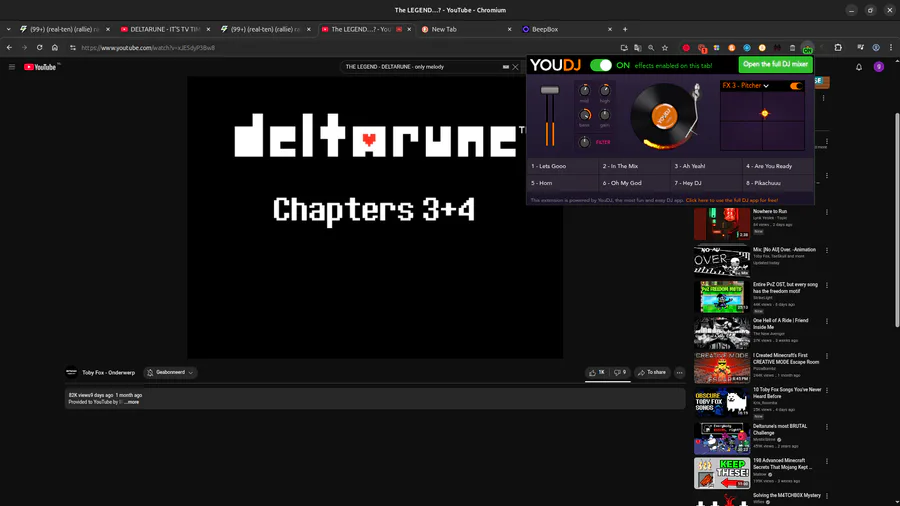
Task: Open the tab search dropdown arrow
Action: (8, 29)
